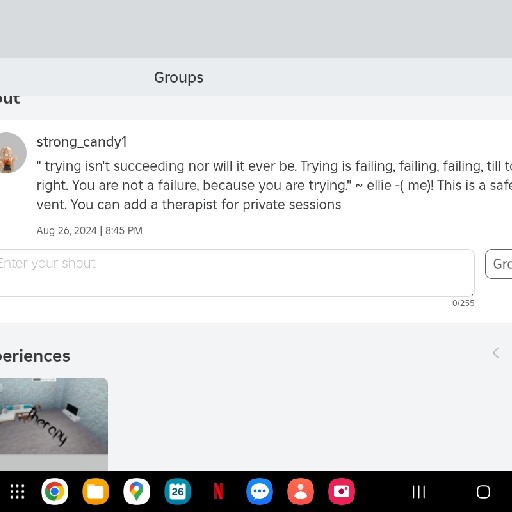Launch Netflix from the taskbar
The image size is (512, 512).
219,491
